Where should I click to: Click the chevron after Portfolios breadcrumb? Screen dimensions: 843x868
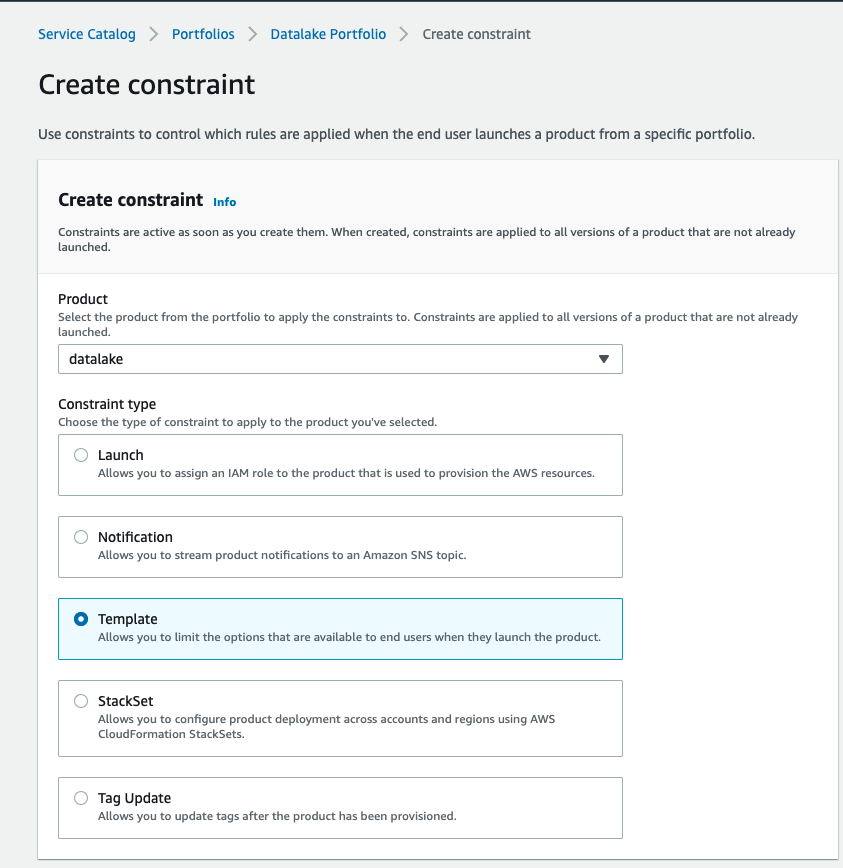pyautogui.click(x=253, y=34)
